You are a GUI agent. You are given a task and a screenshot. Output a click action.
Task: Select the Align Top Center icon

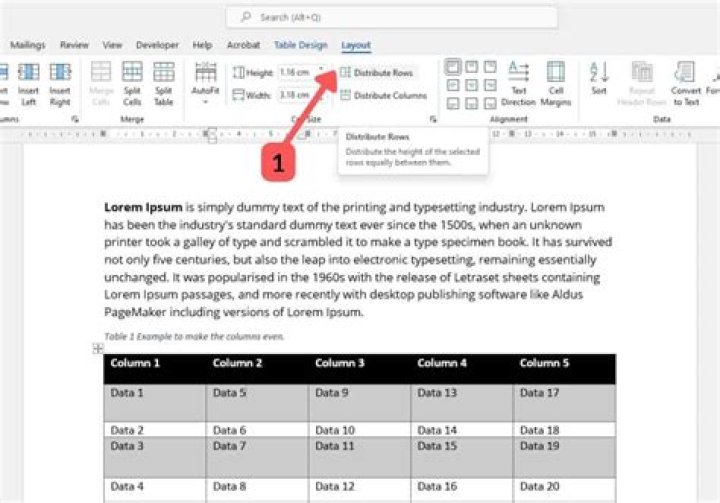(472, 67)
